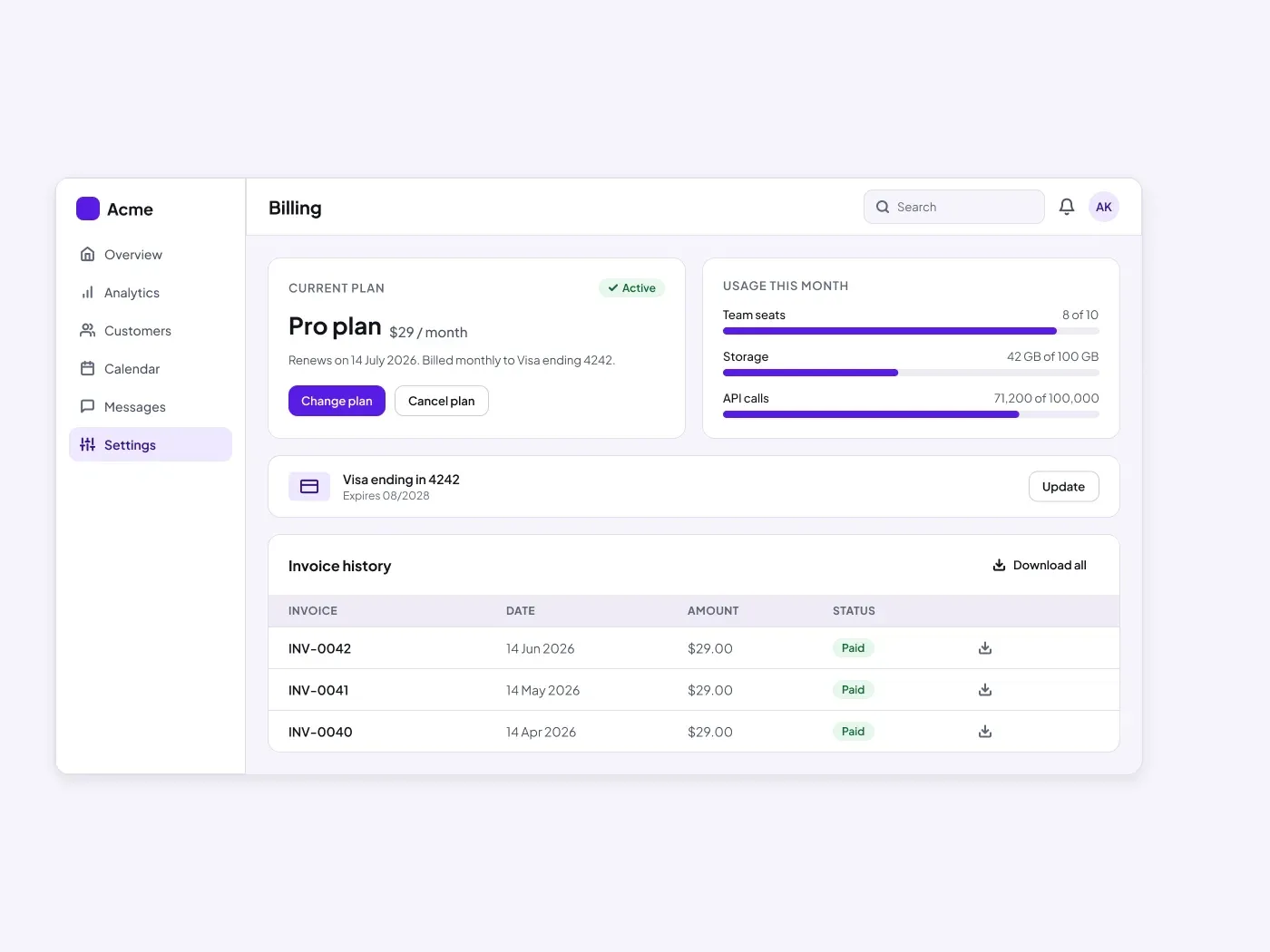Click the 71,200 of 100,000 value

click(1046, 398)
